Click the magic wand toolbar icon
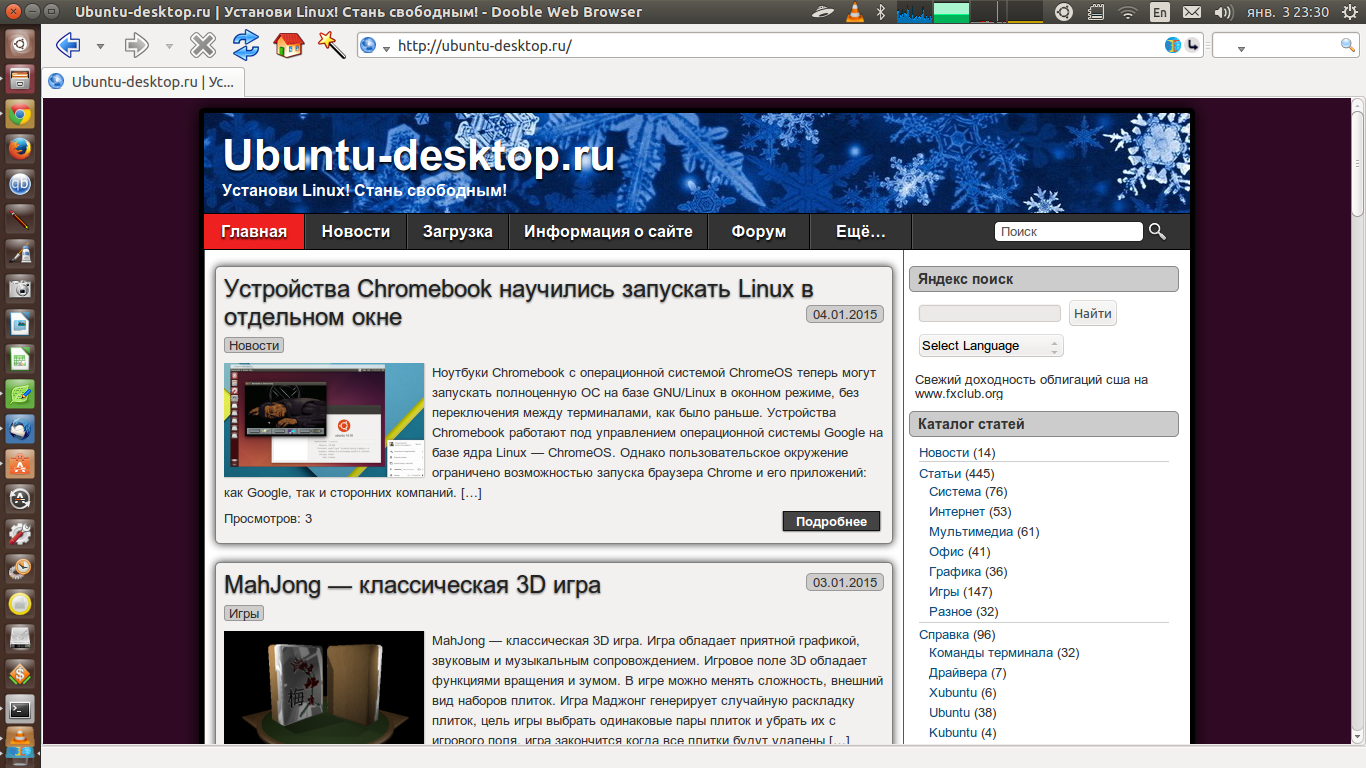Image resolution: width=1366 pixels, height=768 pixels. 331,45
